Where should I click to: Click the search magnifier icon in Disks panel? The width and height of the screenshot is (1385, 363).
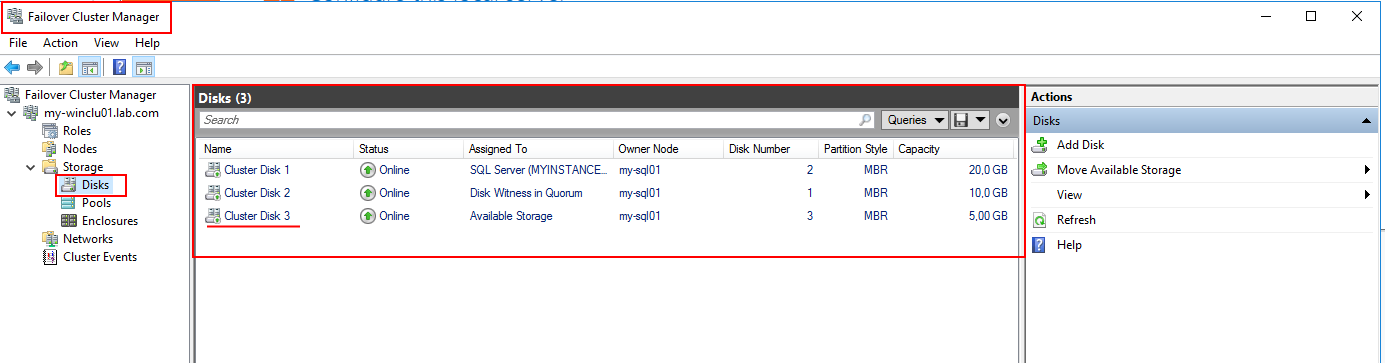(x=866, y=120)
